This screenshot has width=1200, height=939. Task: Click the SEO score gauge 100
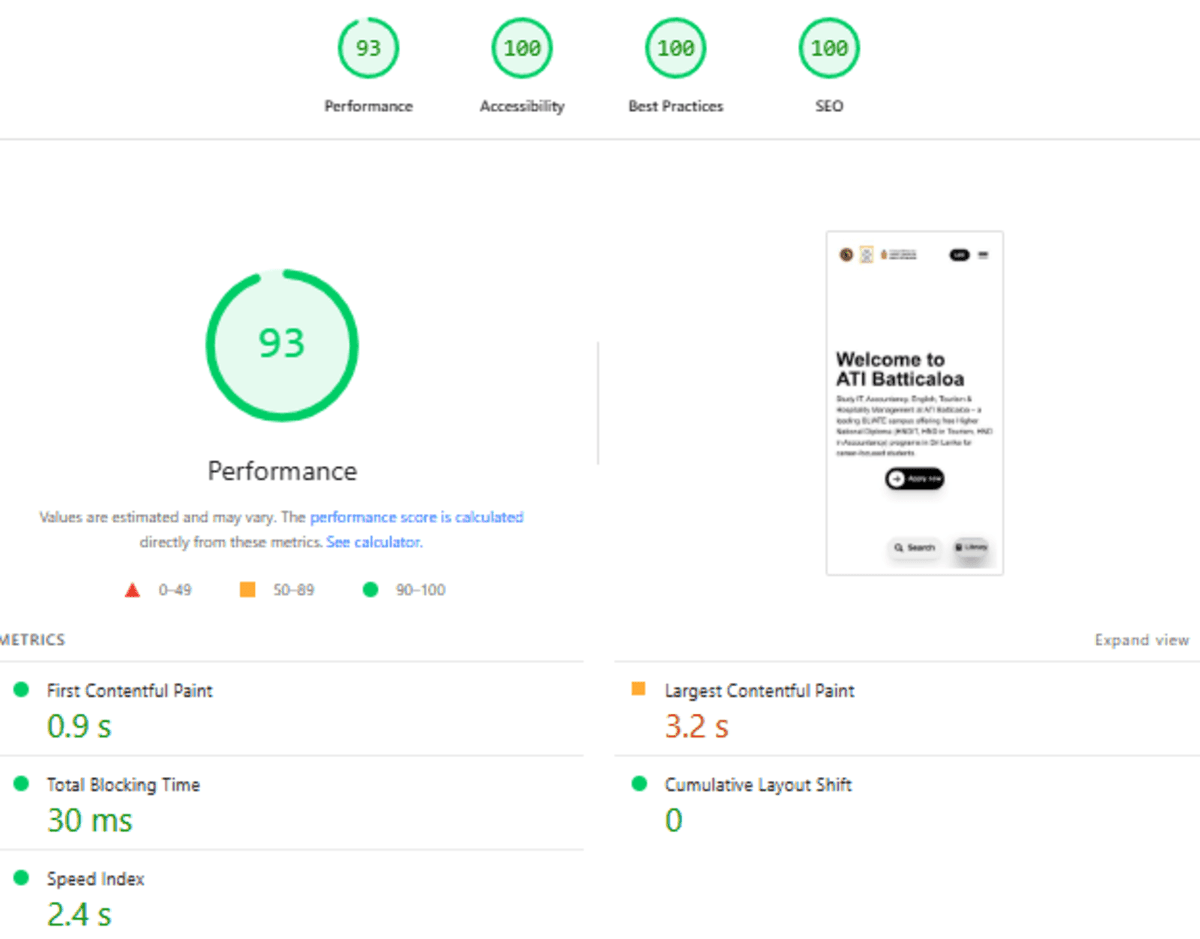click(x=829, y=48)
